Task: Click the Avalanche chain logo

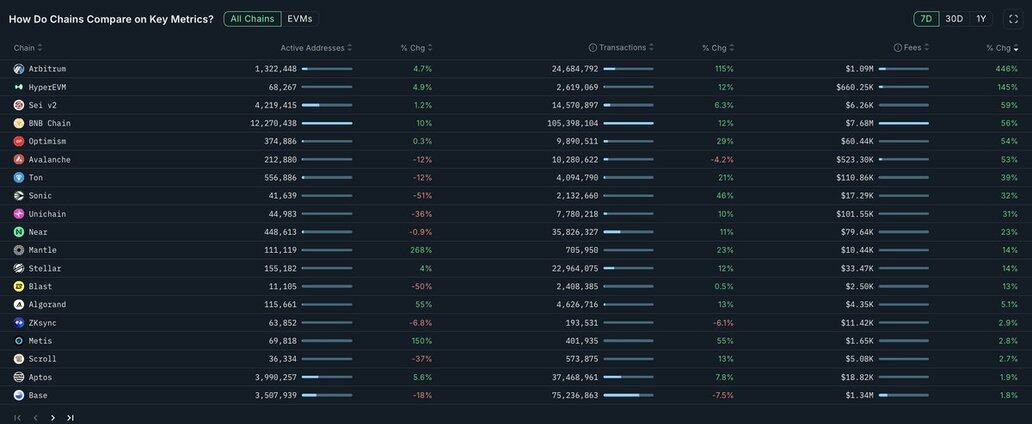Action: click(19, 159)
